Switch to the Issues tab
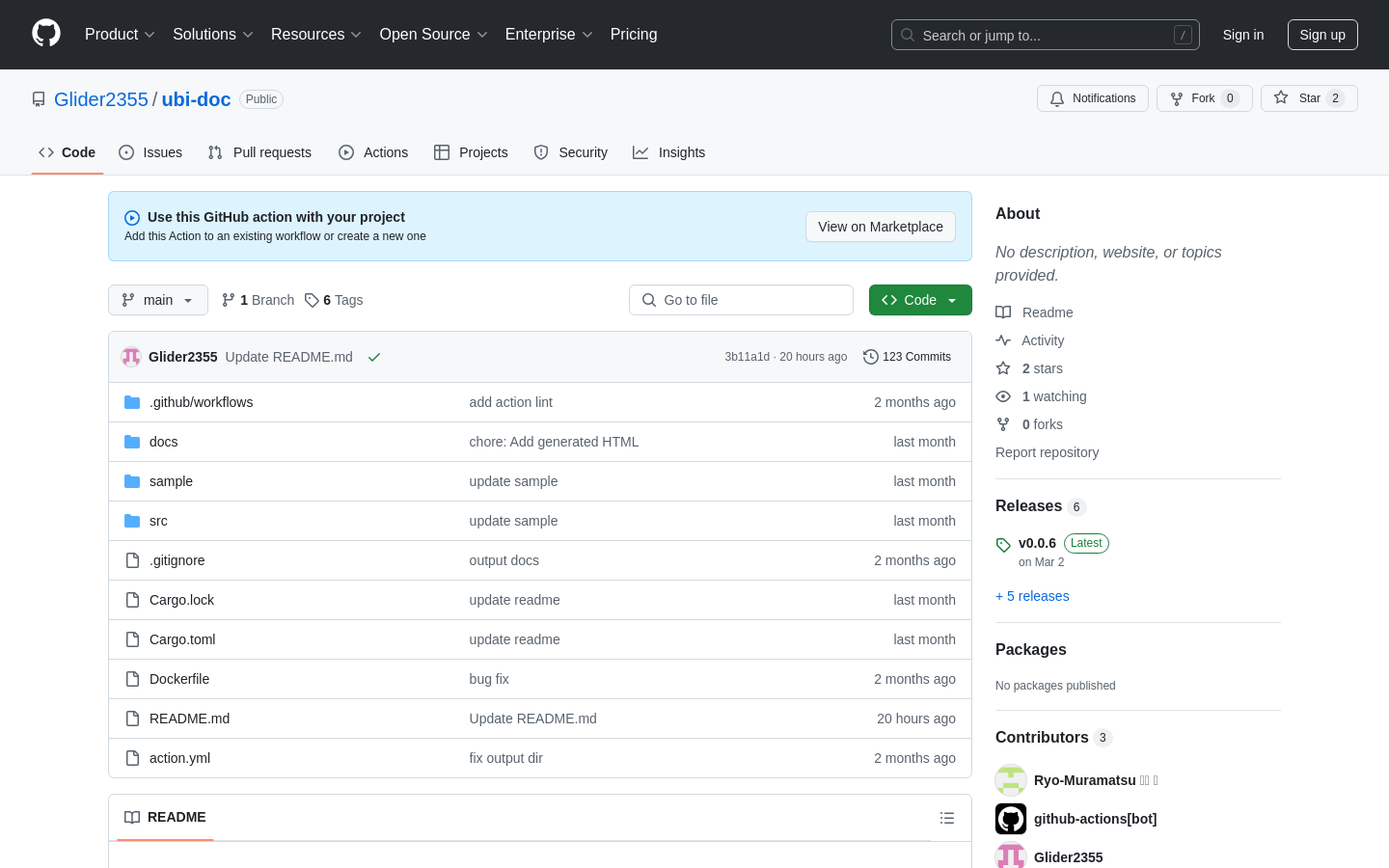 point(150,152)
